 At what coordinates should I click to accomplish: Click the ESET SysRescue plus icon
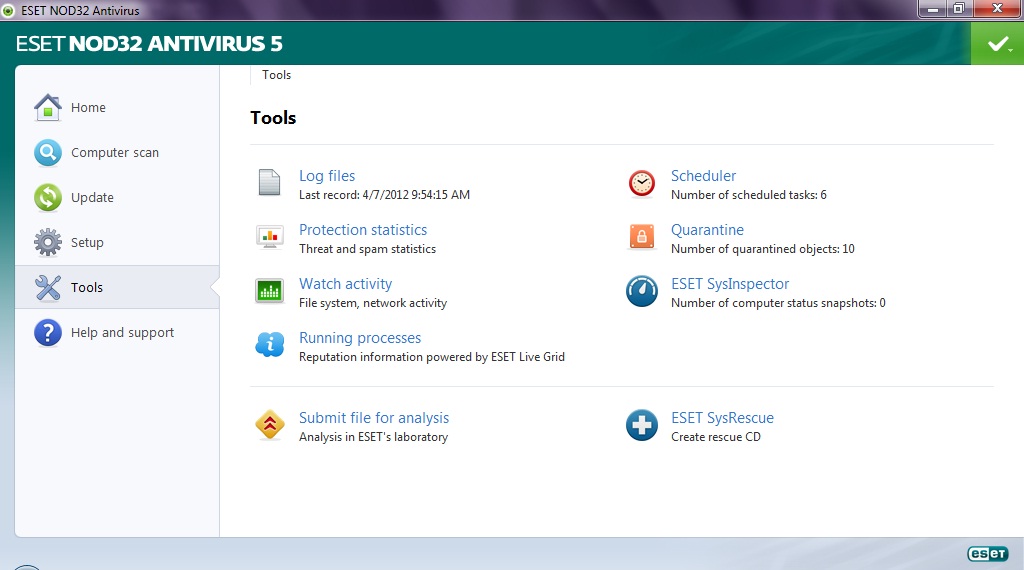pyautogui.click(x=642, y=425)
